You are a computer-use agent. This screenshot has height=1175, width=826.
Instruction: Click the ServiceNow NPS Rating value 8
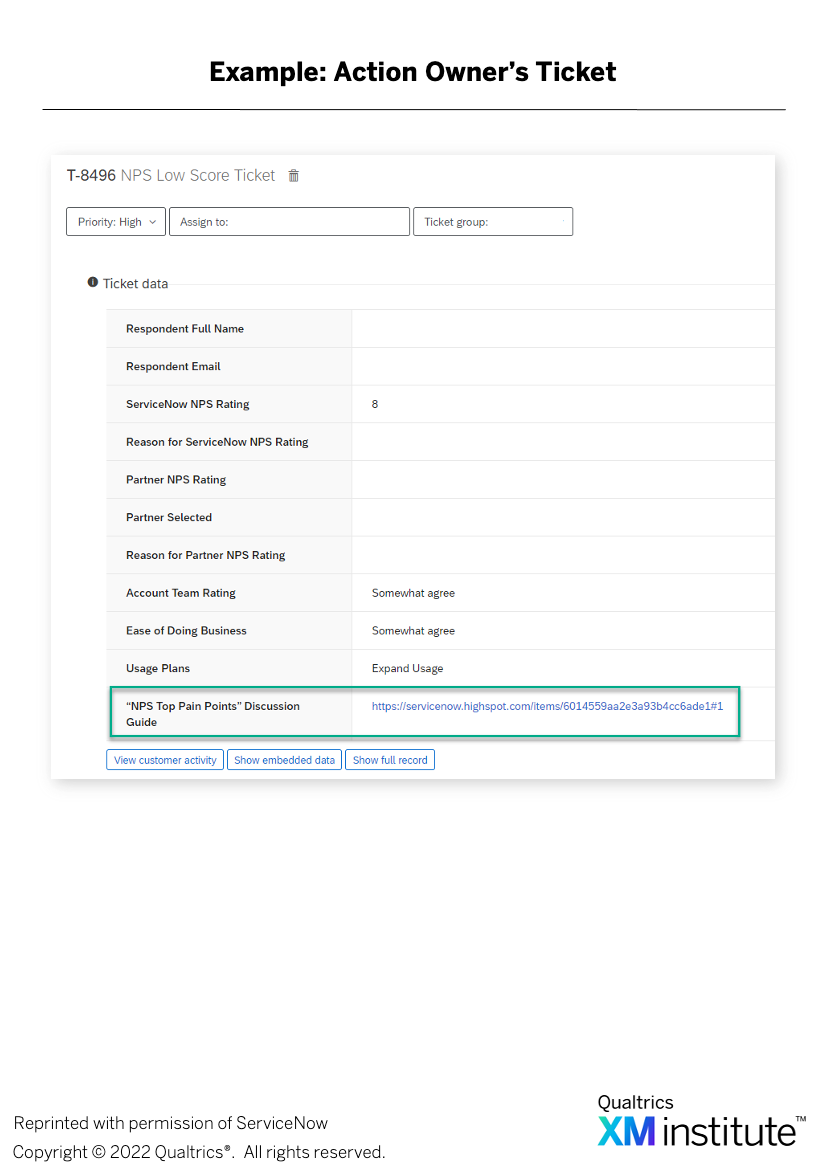tap(375, 404)
